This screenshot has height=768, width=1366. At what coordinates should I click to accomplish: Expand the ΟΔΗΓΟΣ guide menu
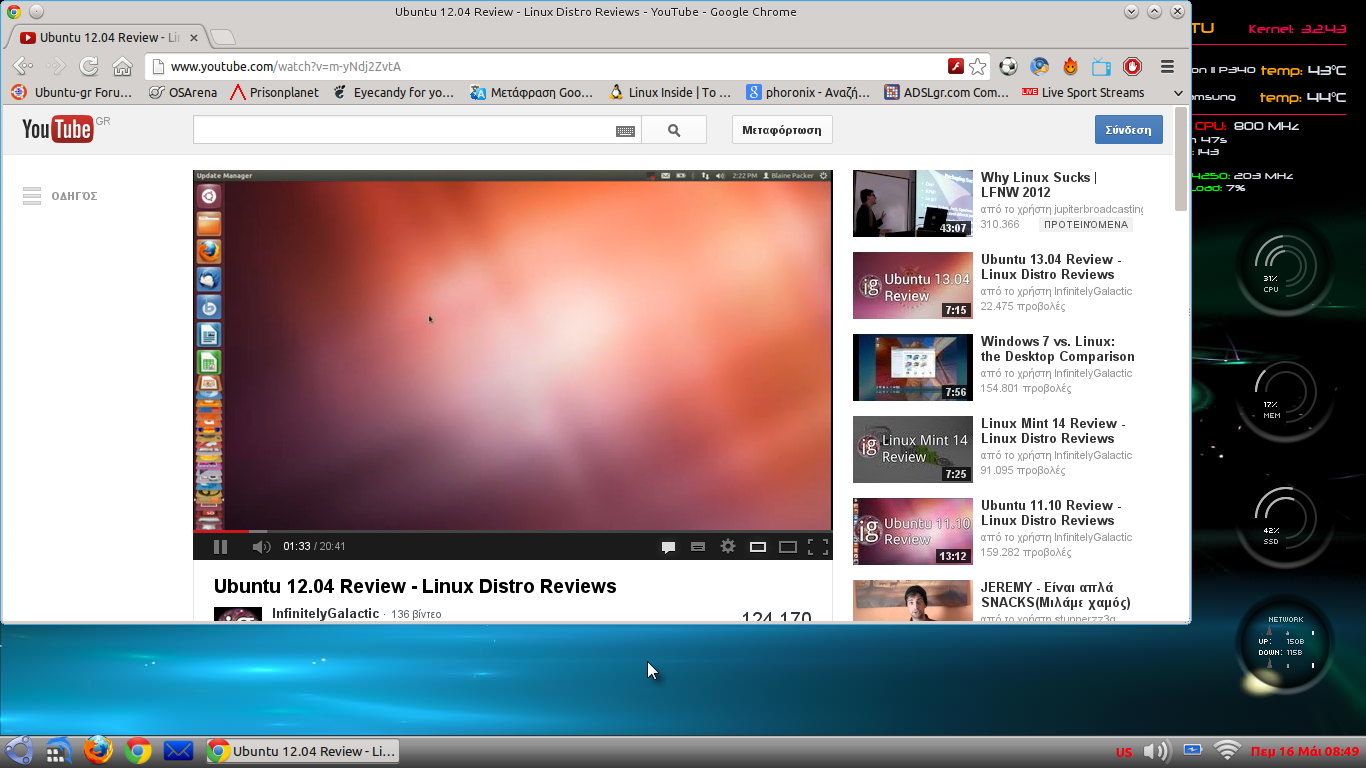point(60,196)
